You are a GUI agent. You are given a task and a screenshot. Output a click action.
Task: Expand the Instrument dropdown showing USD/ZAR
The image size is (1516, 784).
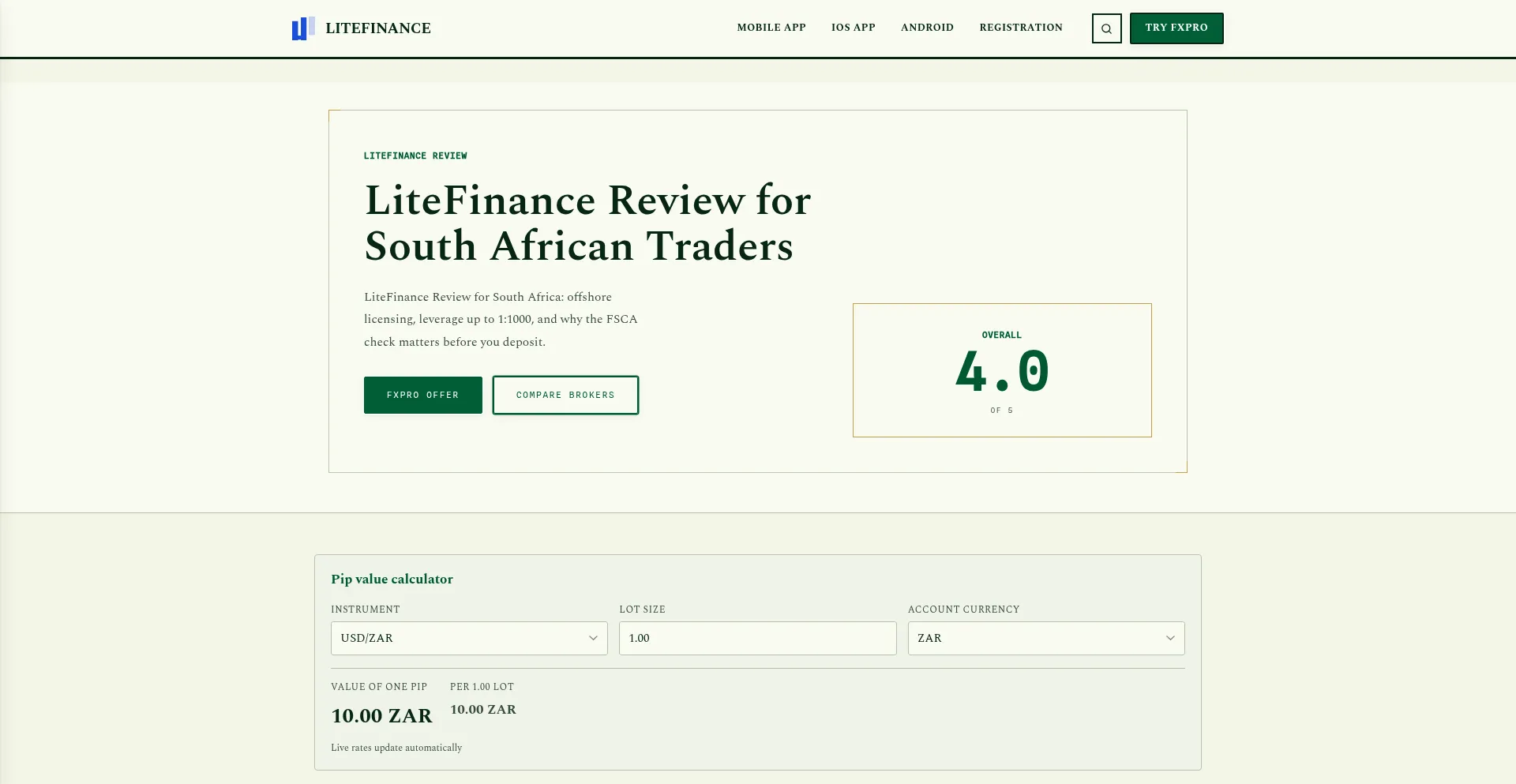469,638
